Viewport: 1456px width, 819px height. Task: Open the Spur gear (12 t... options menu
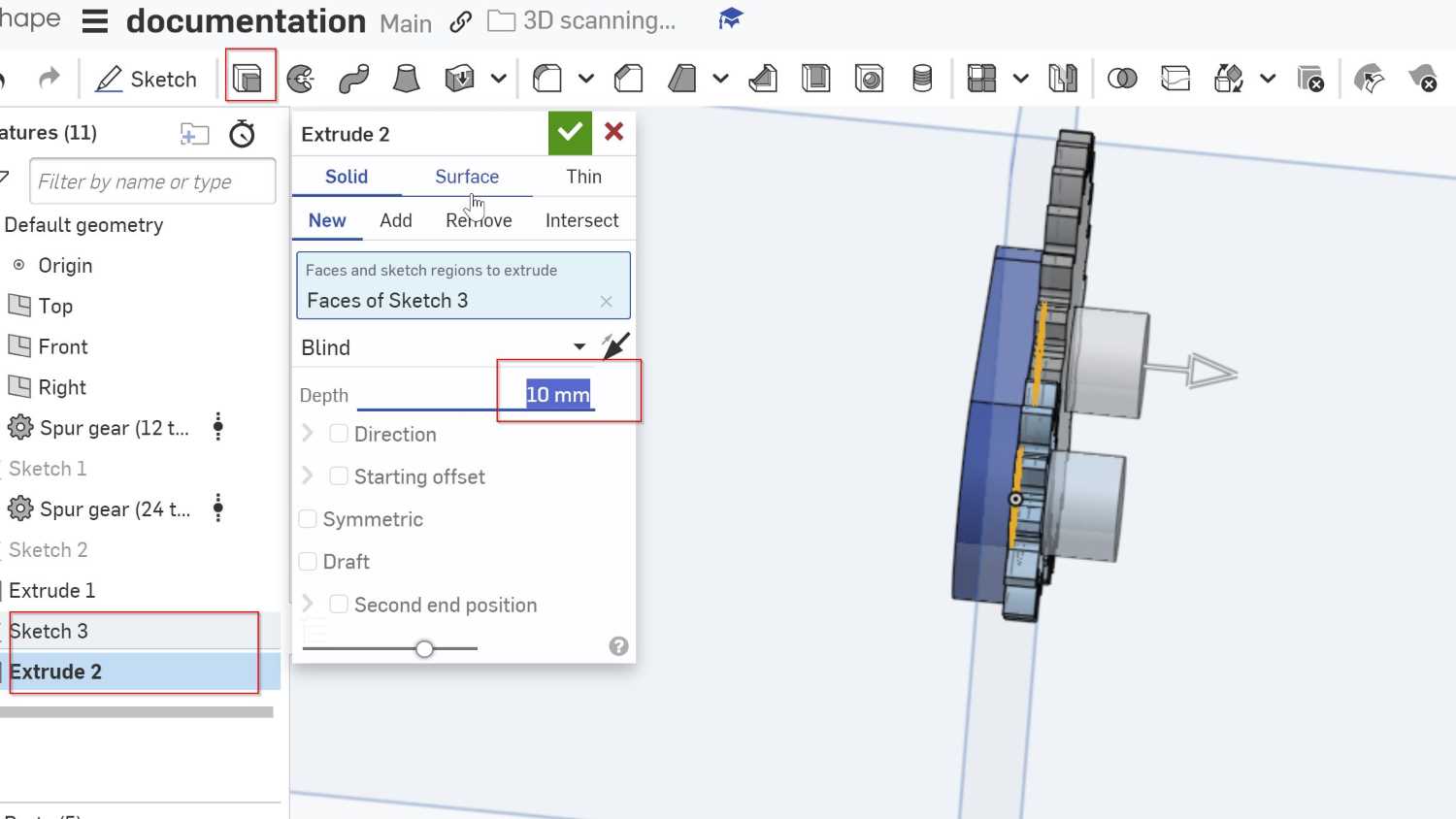(218, 426)
